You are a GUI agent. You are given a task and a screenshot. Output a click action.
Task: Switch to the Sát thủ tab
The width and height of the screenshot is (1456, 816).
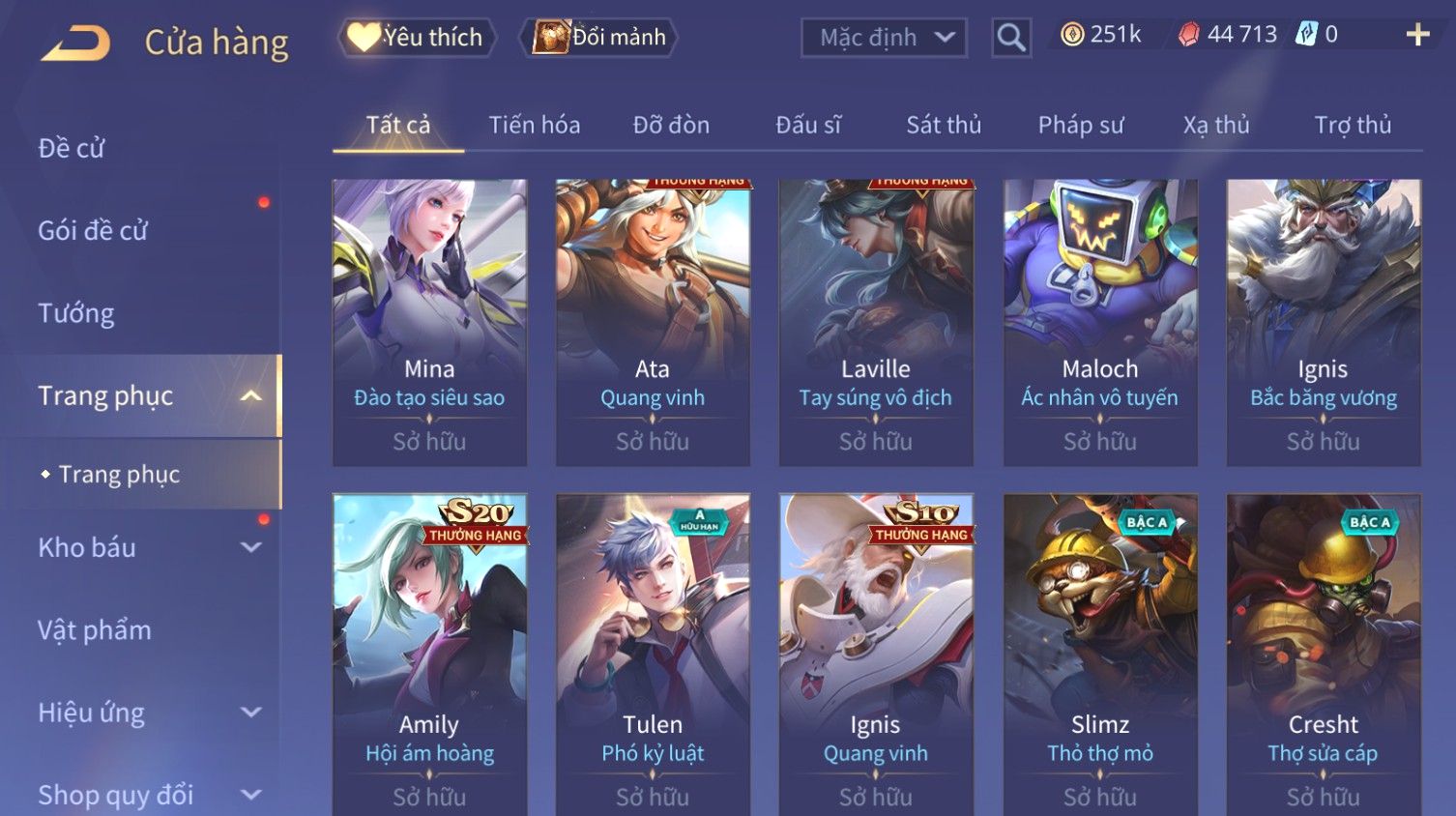coord(944,125)
